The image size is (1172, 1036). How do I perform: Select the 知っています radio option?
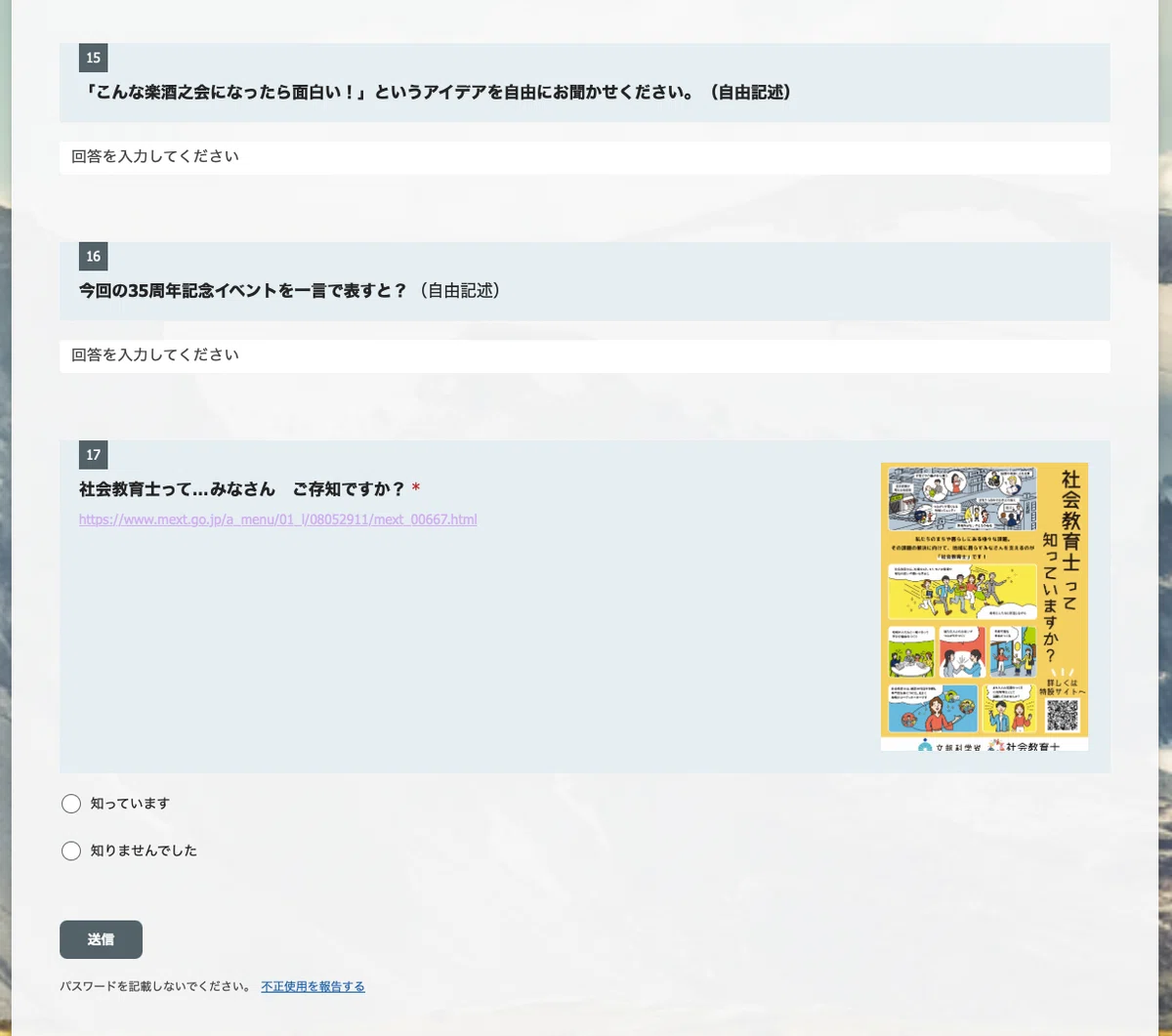coord(71,804)
